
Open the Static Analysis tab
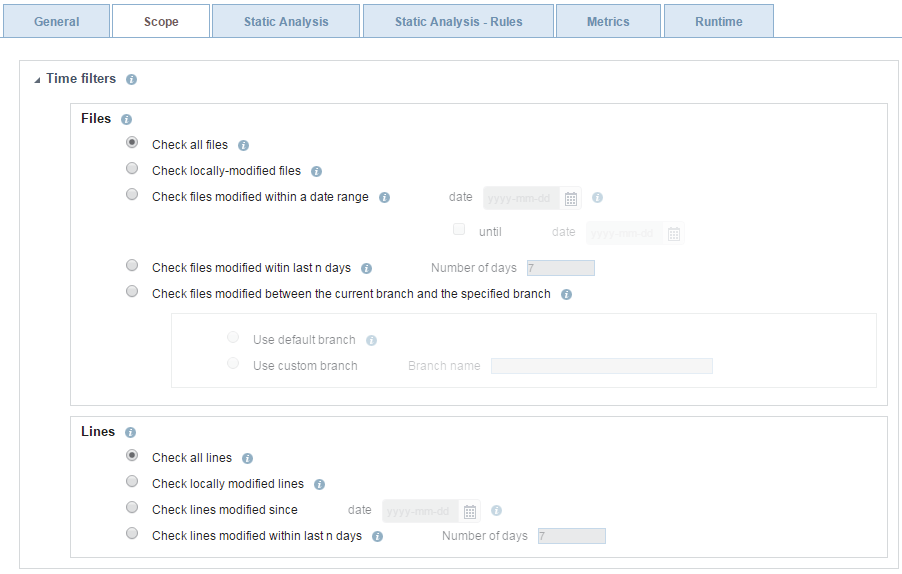point(286,22)
